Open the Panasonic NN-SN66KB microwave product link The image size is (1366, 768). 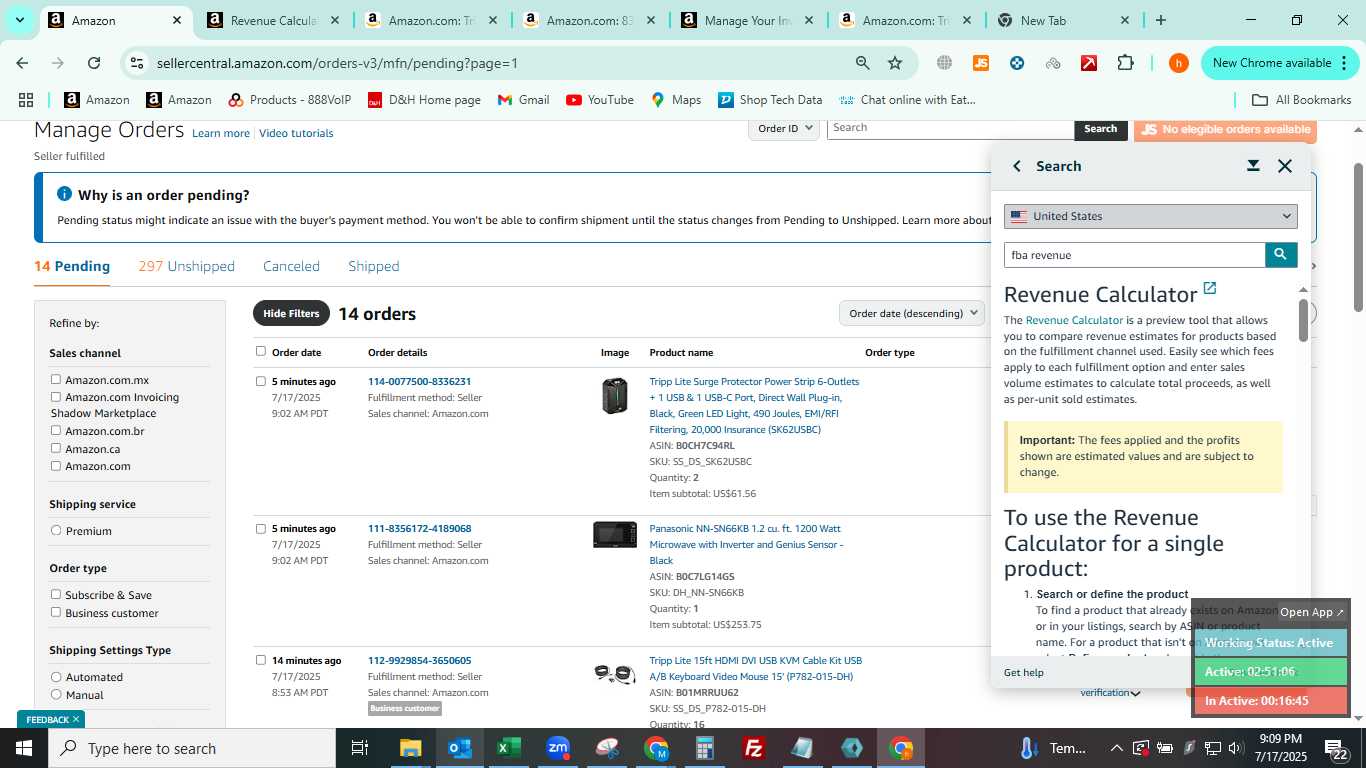click(x=745, y=544)
